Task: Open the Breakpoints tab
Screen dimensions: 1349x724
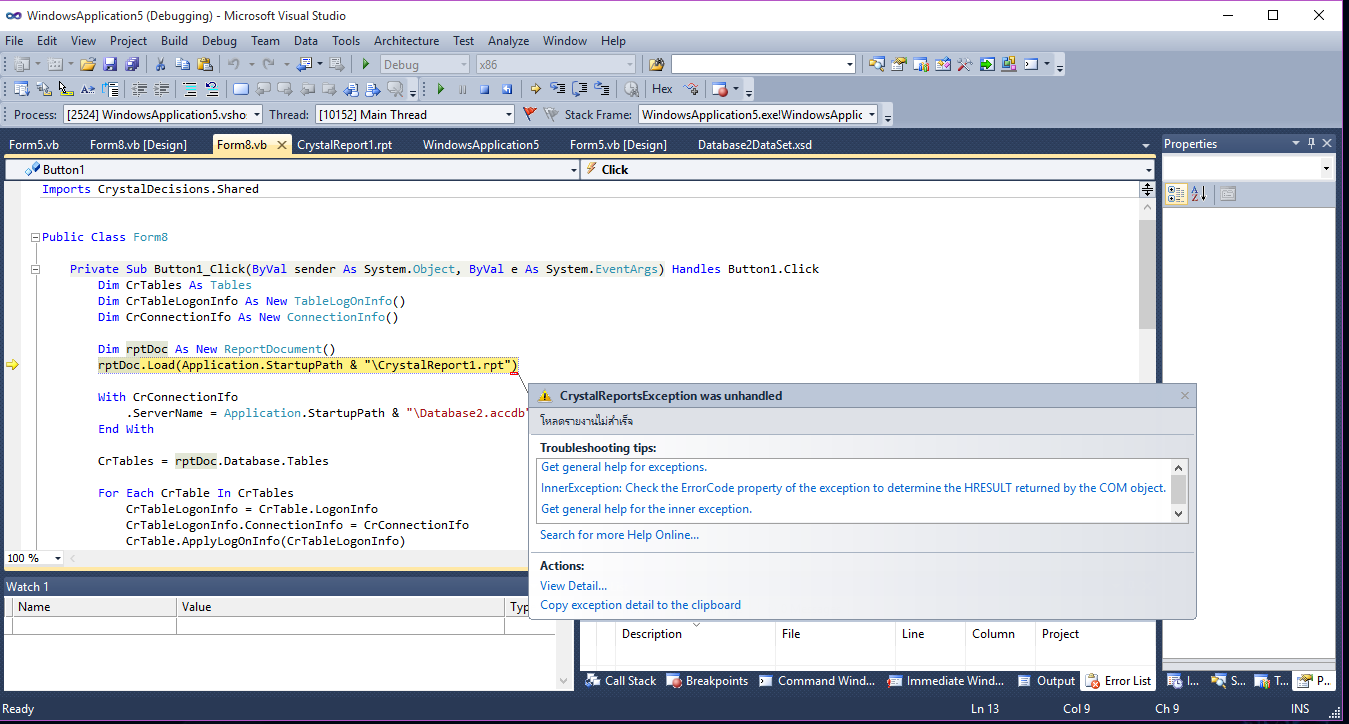Action: pyautogui.click(x=707, y=681)
